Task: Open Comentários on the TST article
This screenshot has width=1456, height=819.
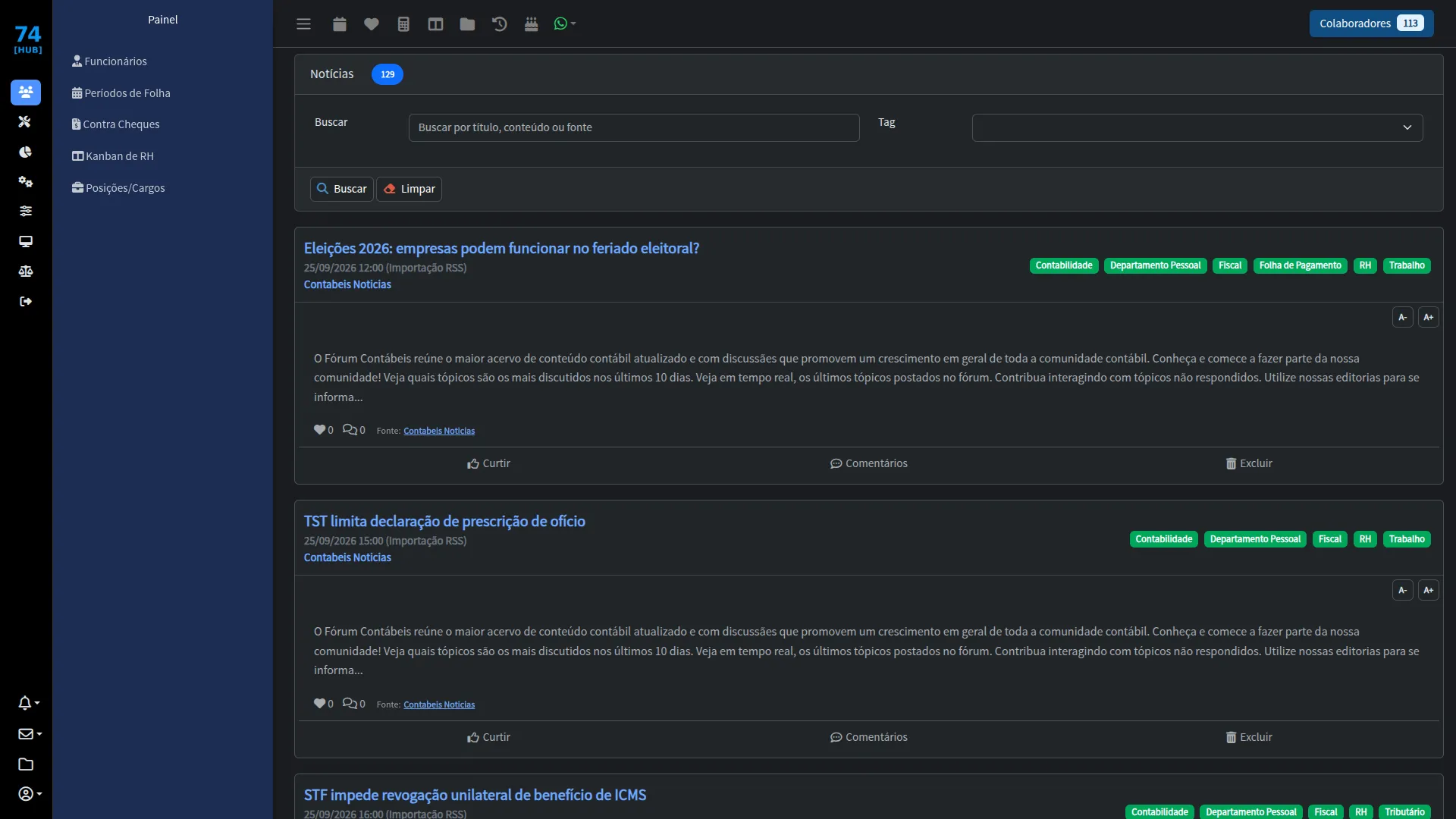Action: [x=868, y=737]
